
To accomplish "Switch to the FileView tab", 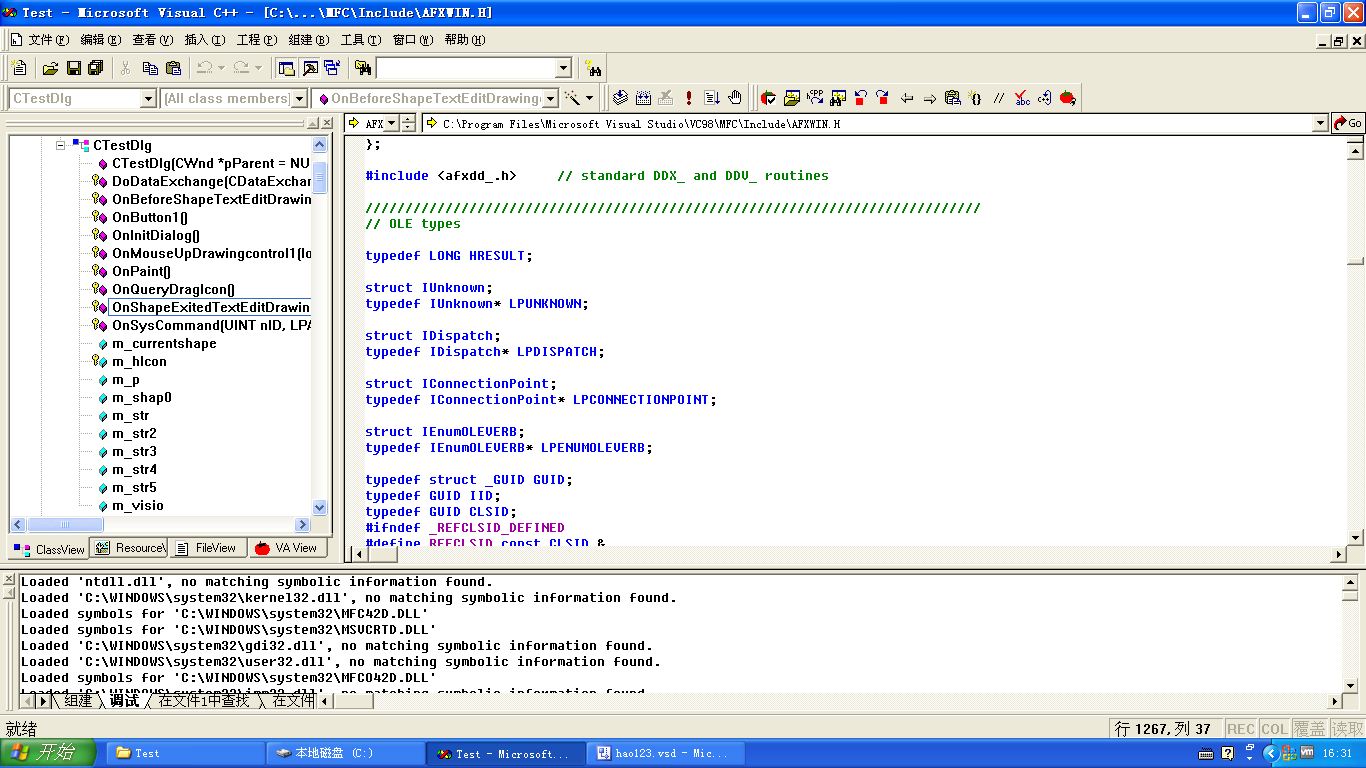I will 207,548.
